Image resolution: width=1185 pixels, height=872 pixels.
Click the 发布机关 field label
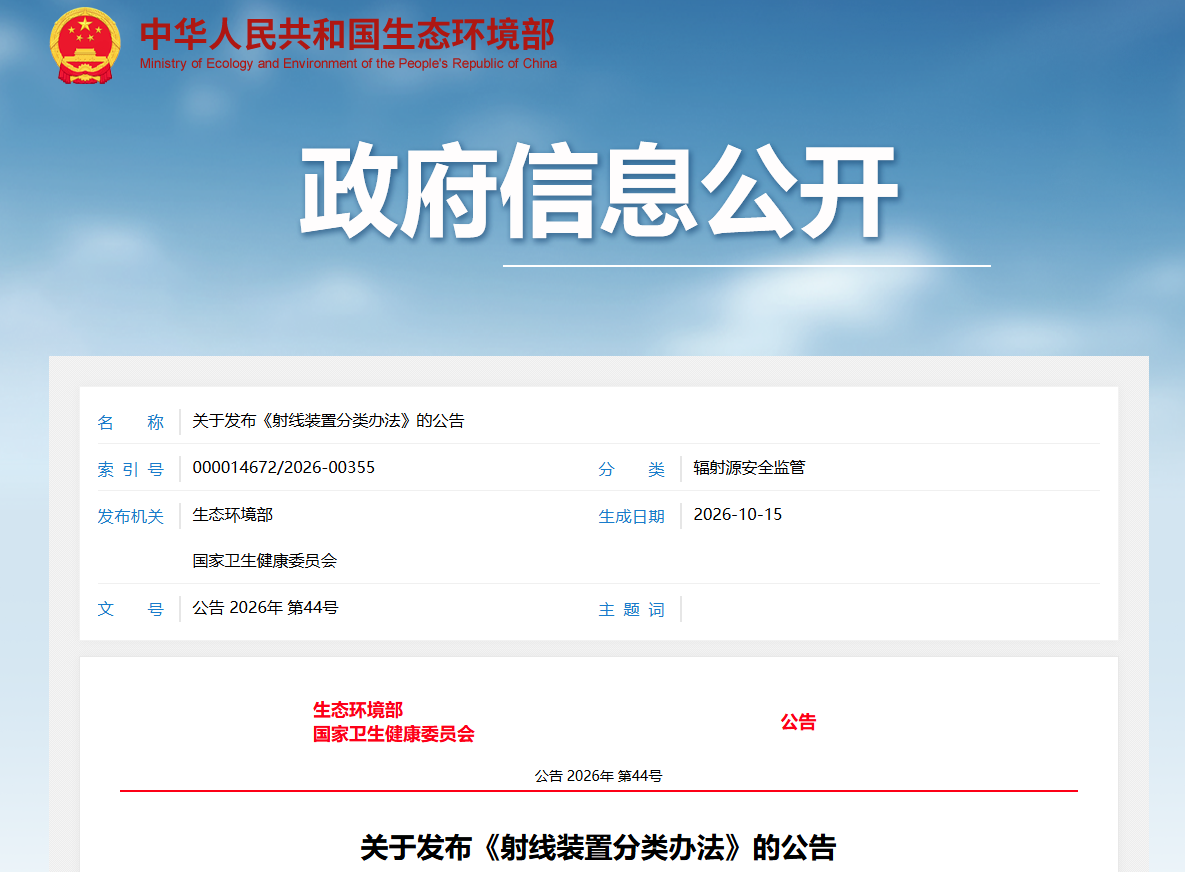[x=130, y=516]
